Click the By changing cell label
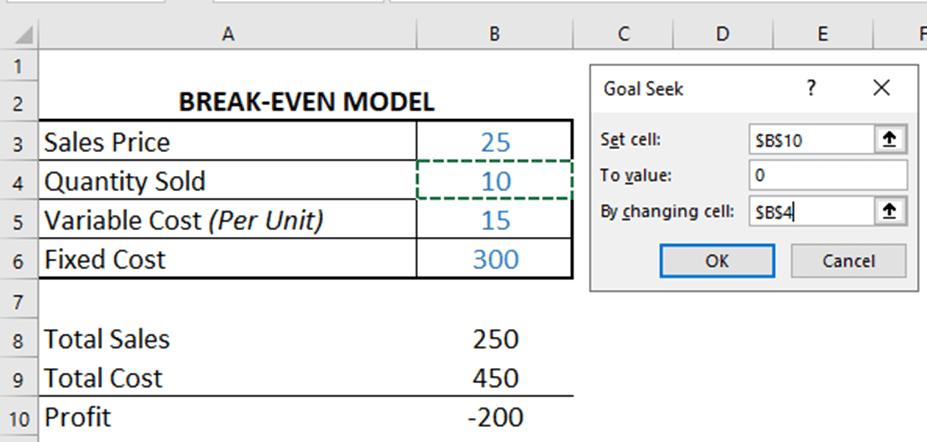This screenshot has height=442, width=927. click(667, 211)
